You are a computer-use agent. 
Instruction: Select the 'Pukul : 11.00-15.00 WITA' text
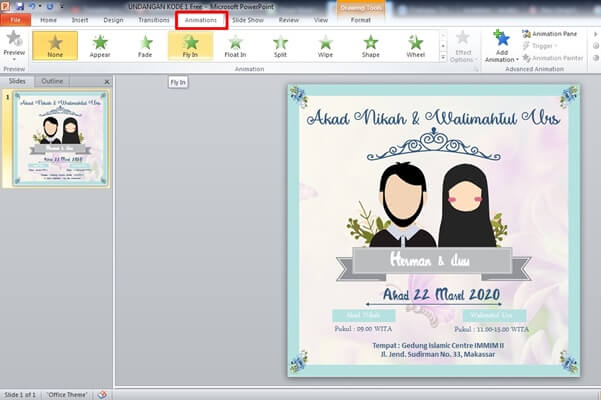(x=491, y=329)
